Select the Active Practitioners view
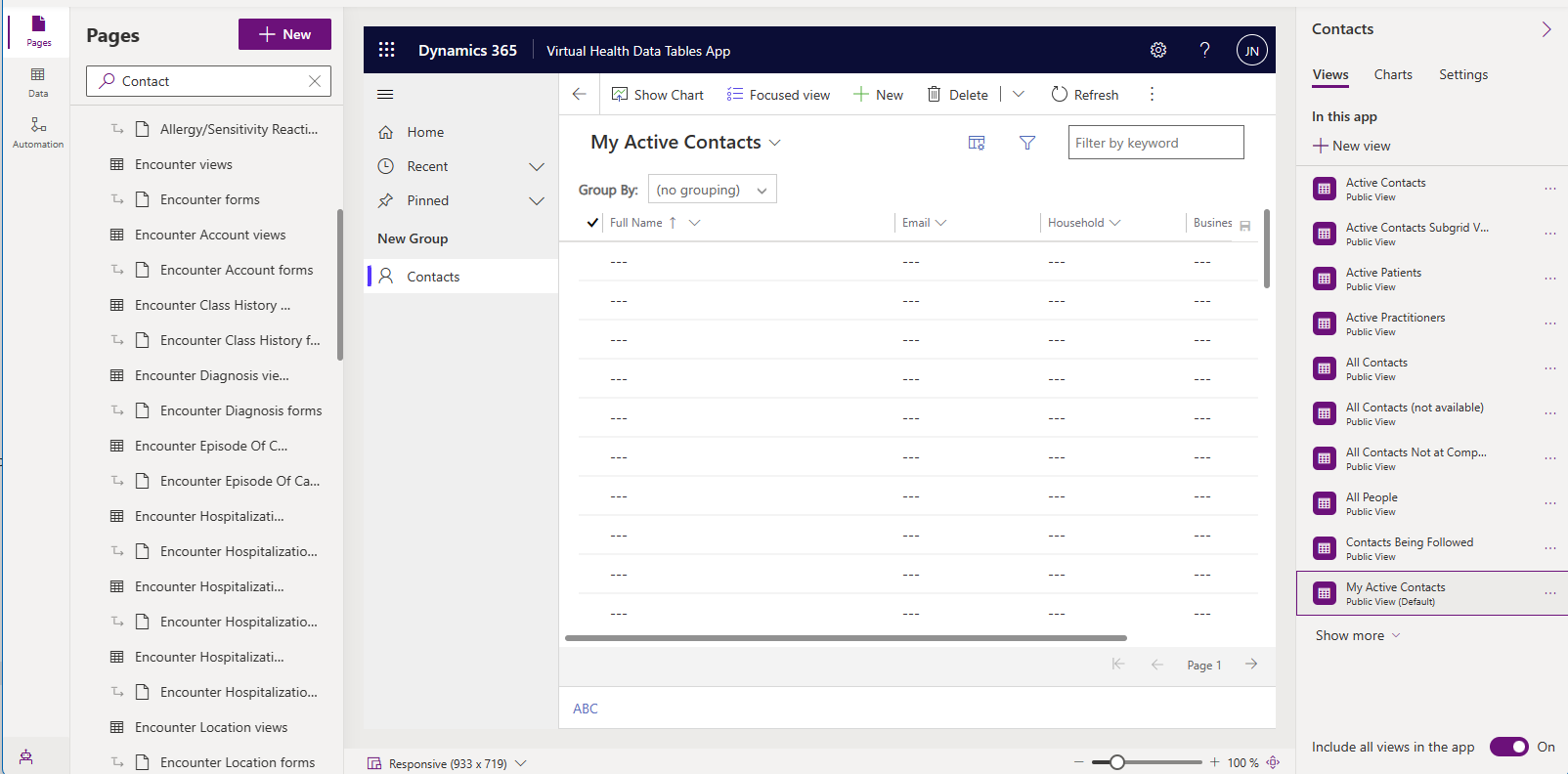1568x774 pixels. pyautogui.click(x=1432, y=323)
